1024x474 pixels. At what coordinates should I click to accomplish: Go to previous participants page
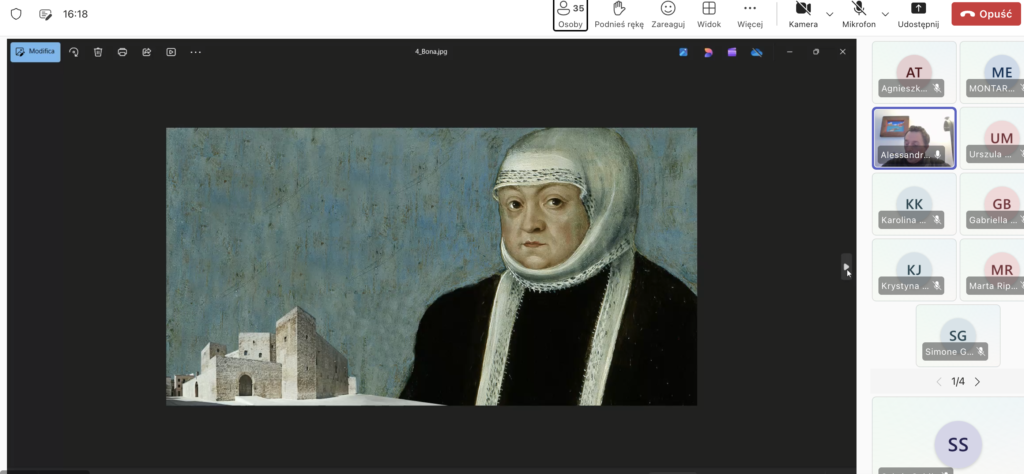click(x=938, y=382)
